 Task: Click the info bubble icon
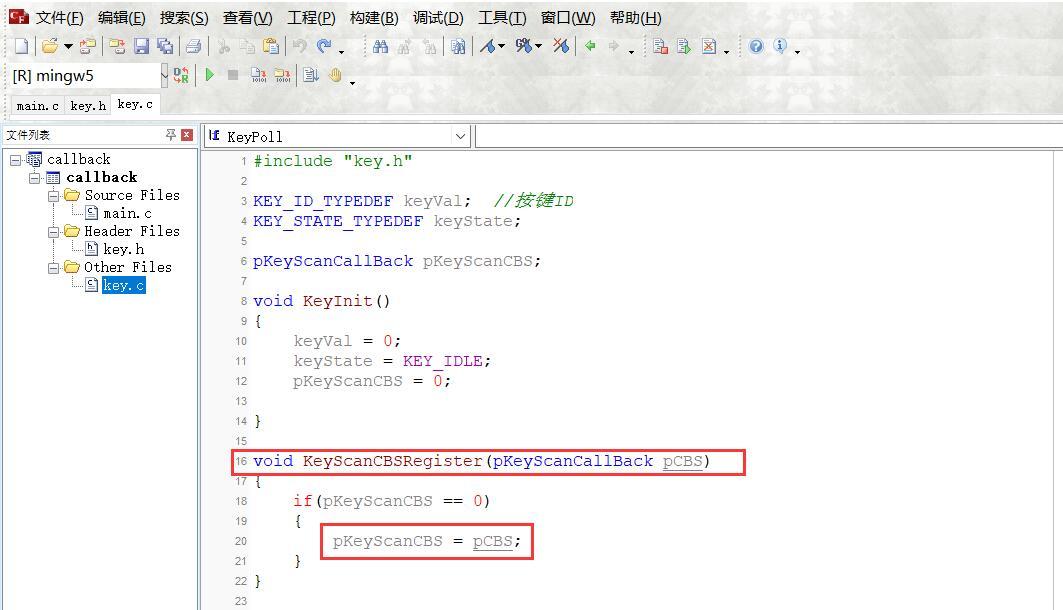pyautogui.click(x=780, y=46)
